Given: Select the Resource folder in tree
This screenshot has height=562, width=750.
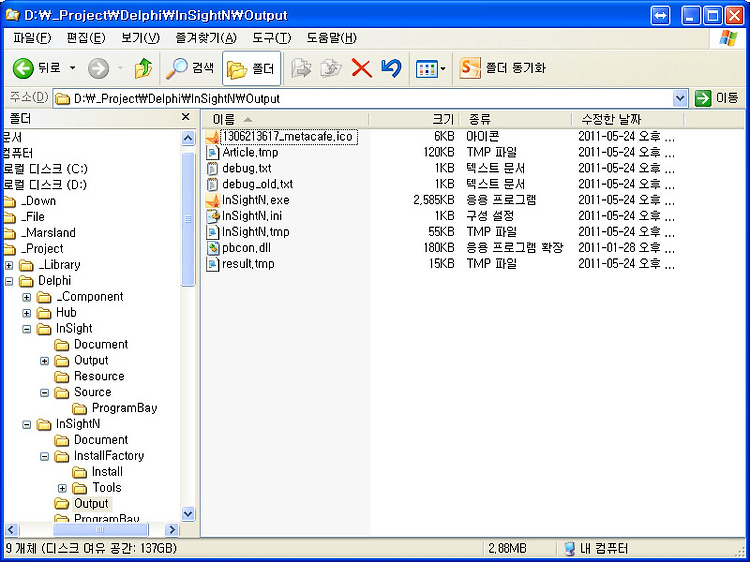Looking at the screenshot, I should coord(99,376).
